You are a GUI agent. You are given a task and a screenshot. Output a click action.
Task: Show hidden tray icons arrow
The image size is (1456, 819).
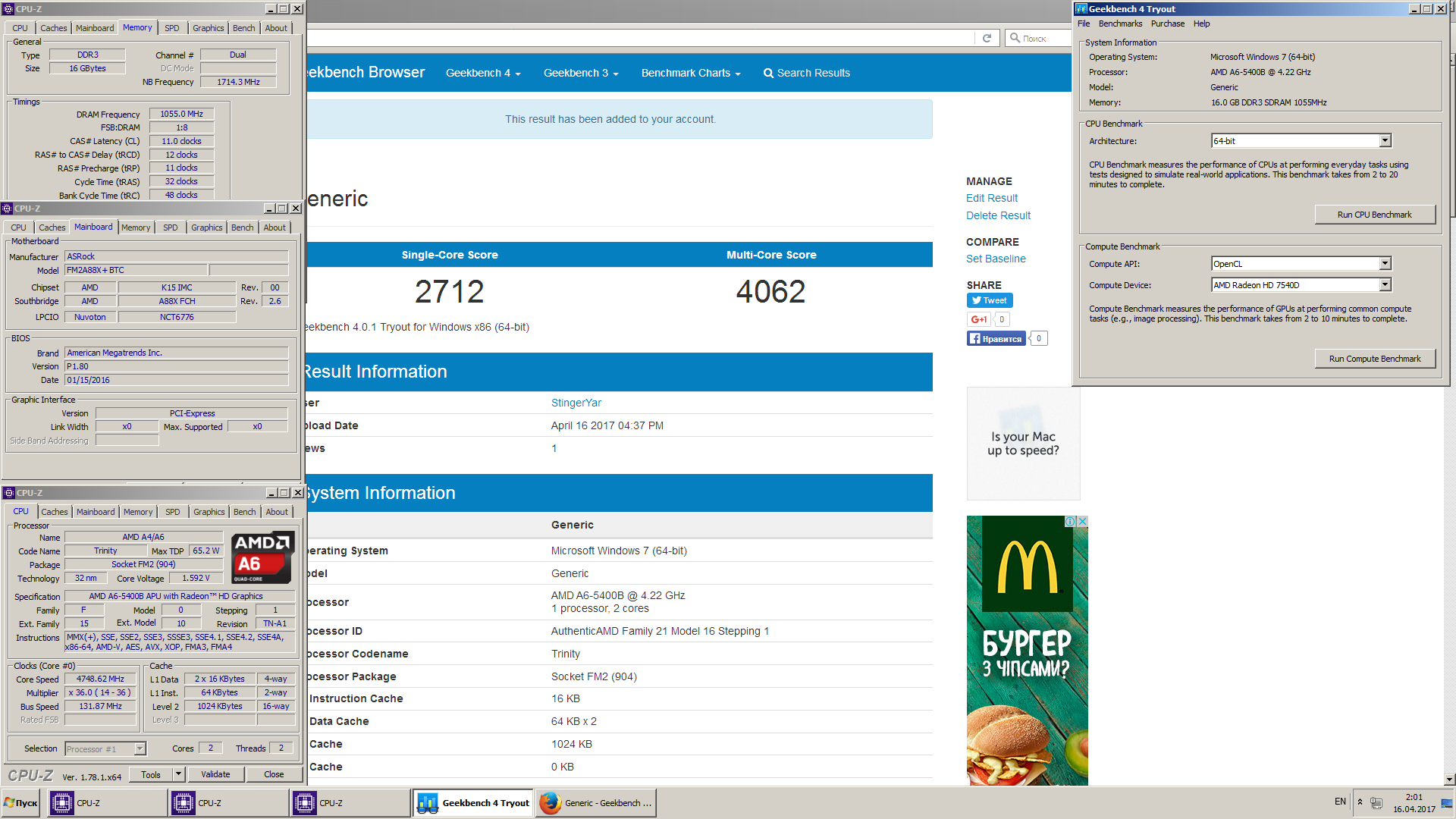[1360, 802]
